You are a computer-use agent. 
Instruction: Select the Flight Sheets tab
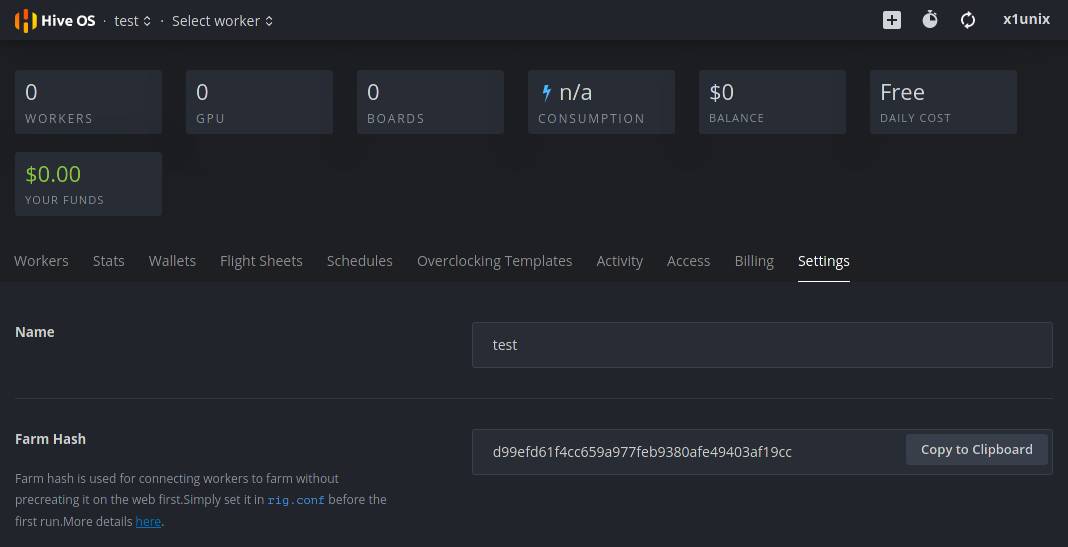(x=261, y=261)
